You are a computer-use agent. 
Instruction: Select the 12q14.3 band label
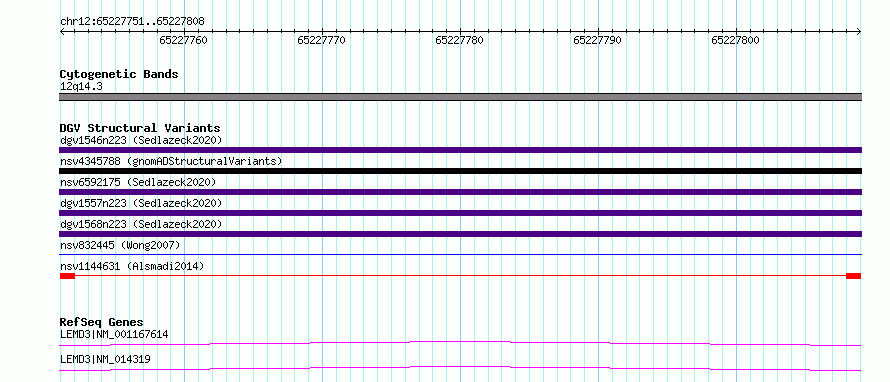pyautogui.click(x=81, y=87)
